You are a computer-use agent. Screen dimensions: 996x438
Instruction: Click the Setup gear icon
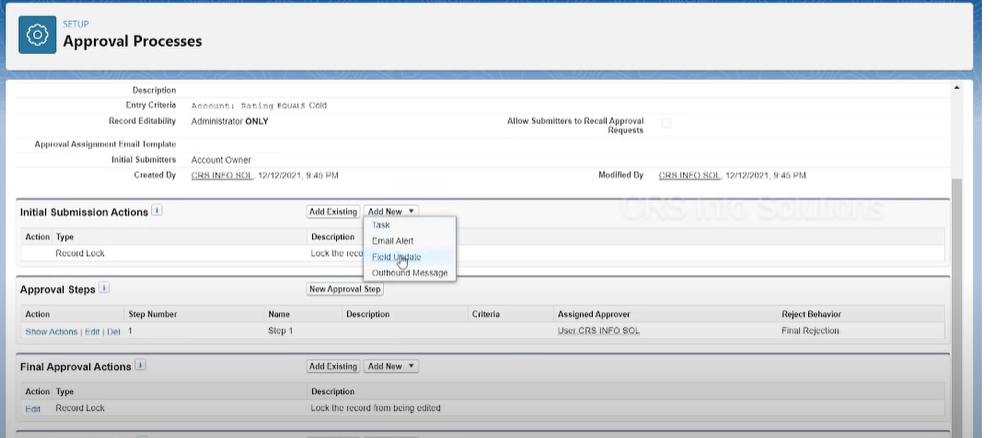point(37,34)
